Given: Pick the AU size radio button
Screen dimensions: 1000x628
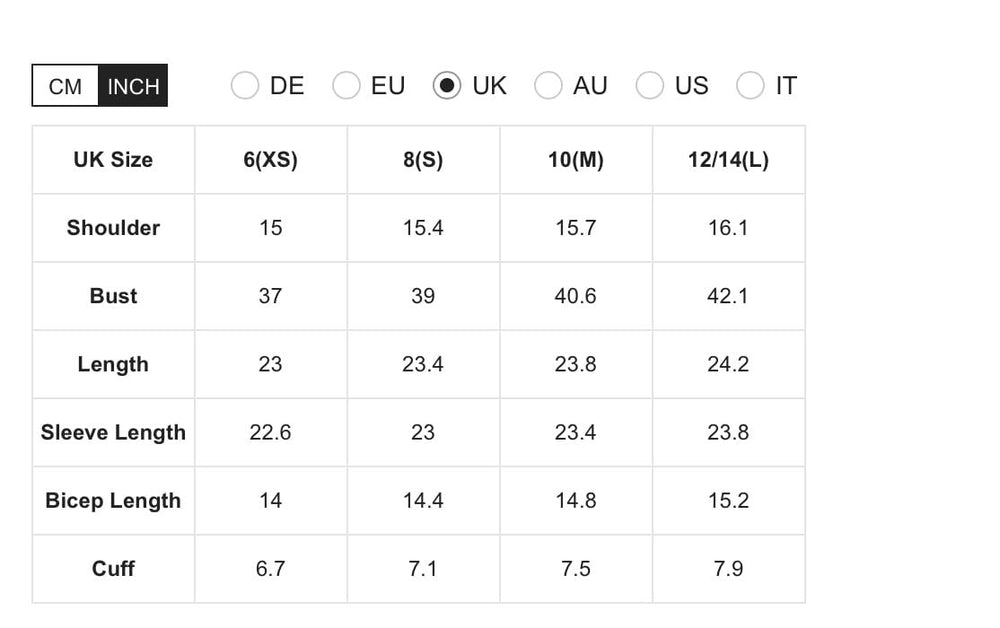Looking at the screenshot, I should pos(548,86).
